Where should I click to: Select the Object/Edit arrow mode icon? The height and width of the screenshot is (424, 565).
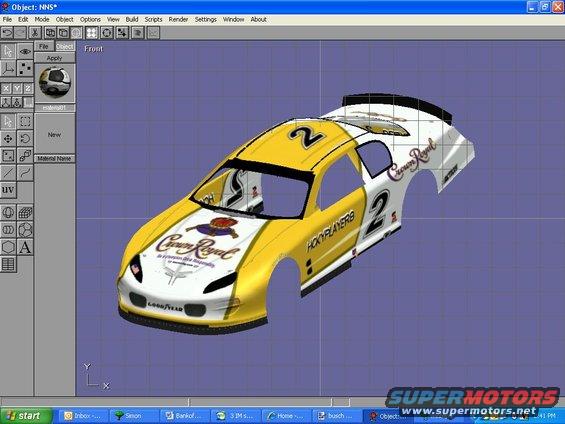pos(8,52)
